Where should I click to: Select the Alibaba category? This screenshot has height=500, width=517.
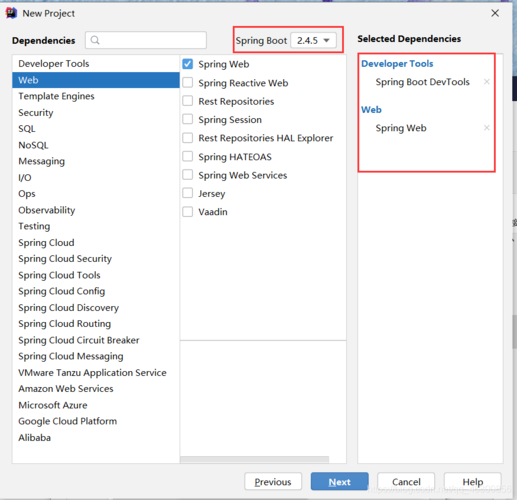(x=96, y=437)
